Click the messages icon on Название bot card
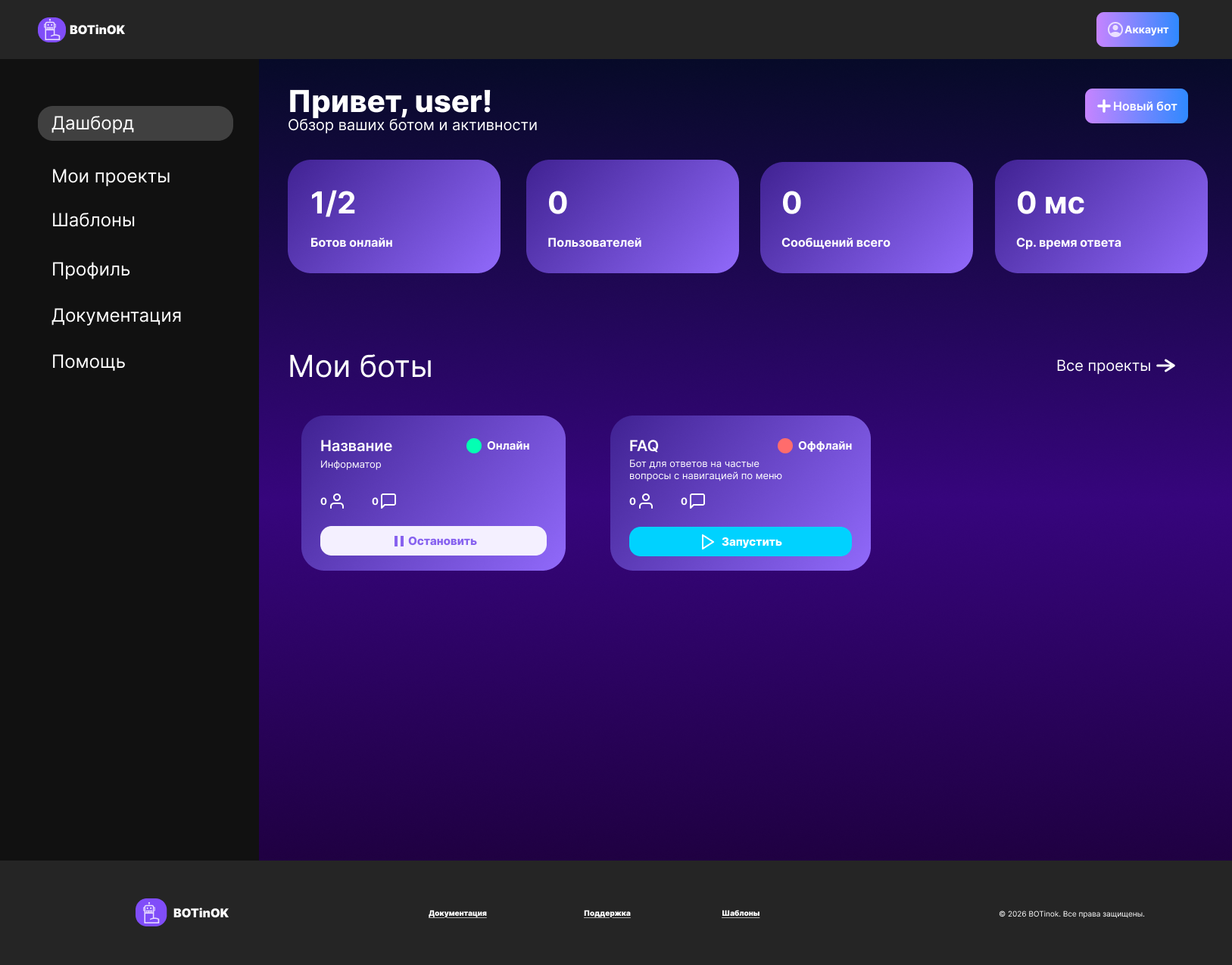The height and width of the screenshot is (965, 1232). tap(388, 501)
